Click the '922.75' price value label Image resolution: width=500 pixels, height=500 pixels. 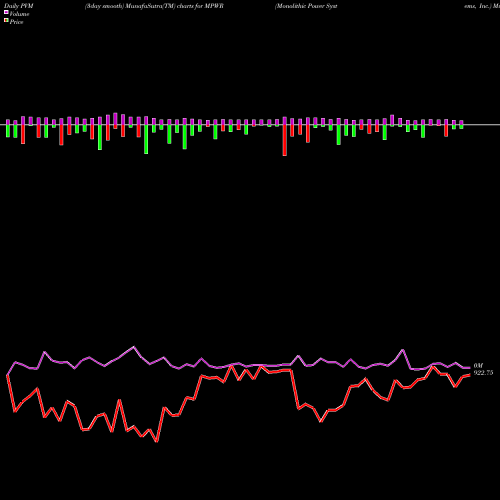click(x=483, y=373)
